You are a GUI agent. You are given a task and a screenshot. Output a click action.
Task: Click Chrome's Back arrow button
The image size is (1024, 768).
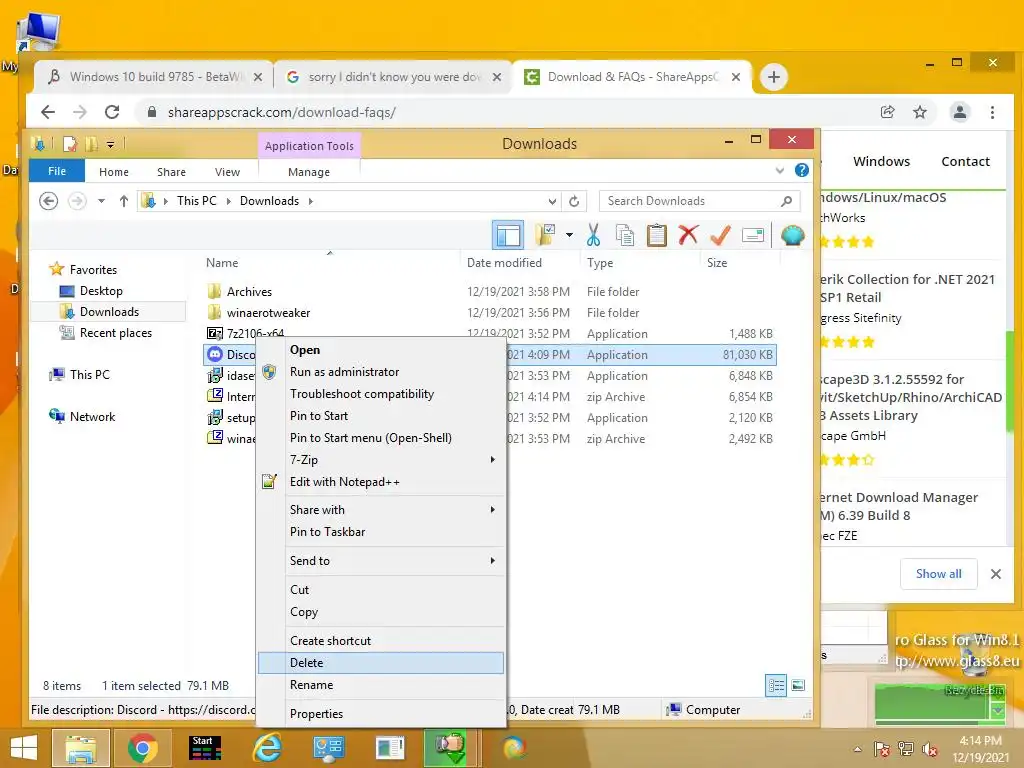tap(48, 112)
